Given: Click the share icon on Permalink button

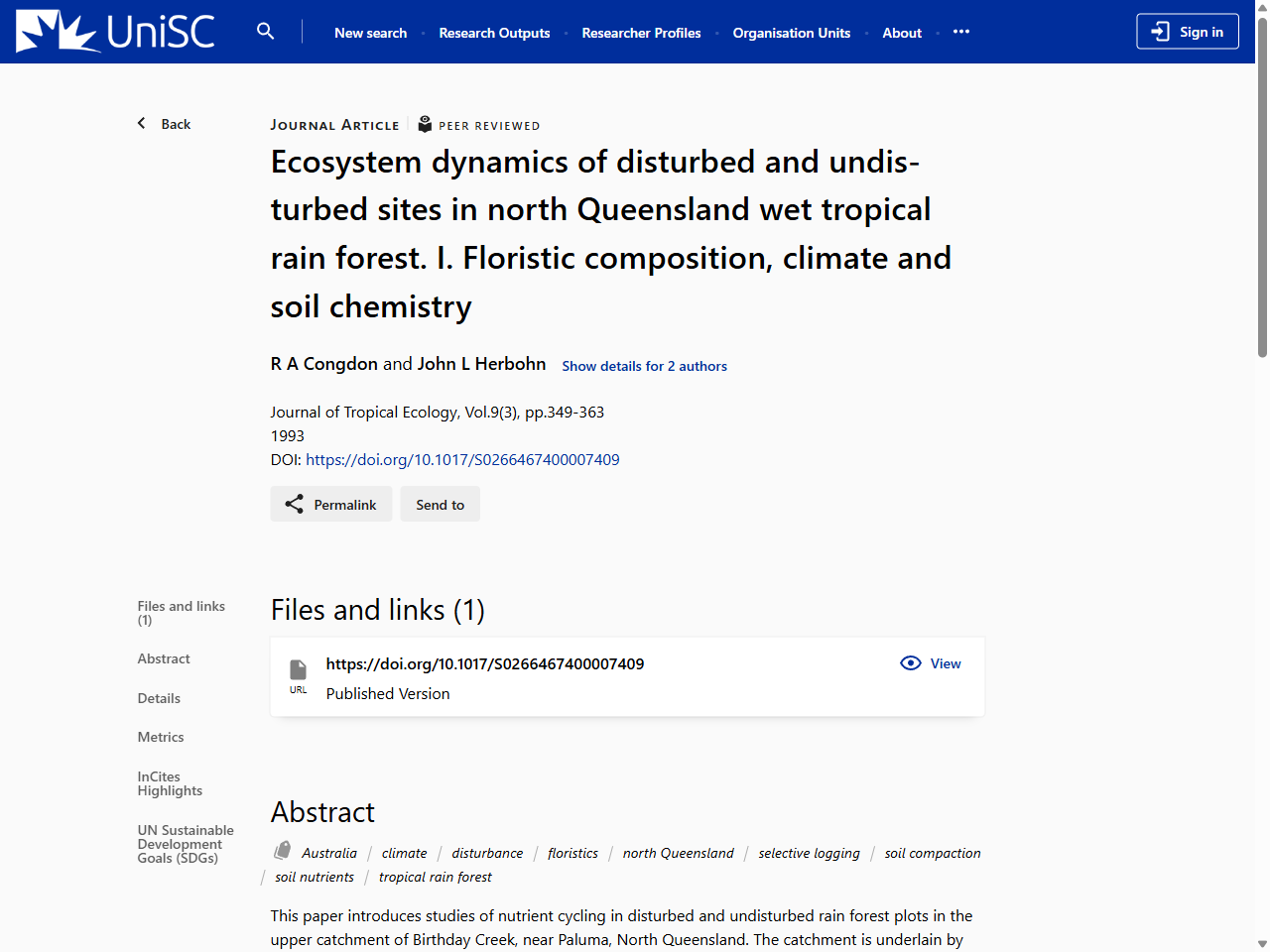Looking at the screenshot, I should click(293, 504).
